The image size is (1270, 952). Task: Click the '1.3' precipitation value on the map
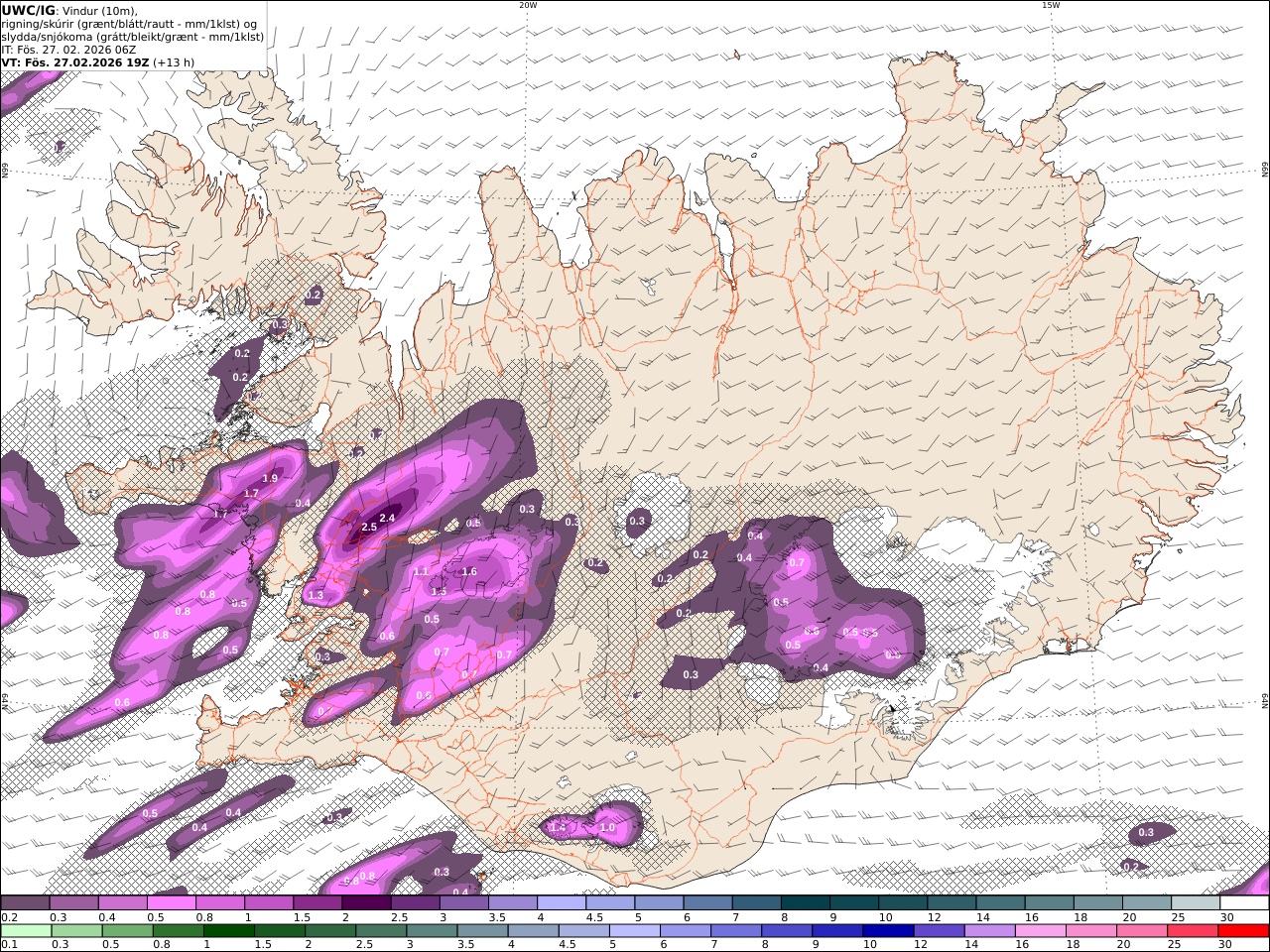tap(317, 595)
